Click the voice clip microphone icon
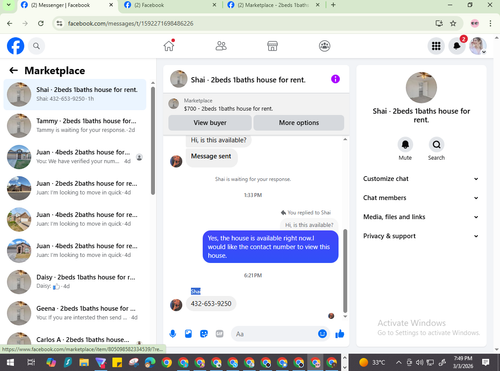Screen dimensions: 500x371 coord(173,334)
